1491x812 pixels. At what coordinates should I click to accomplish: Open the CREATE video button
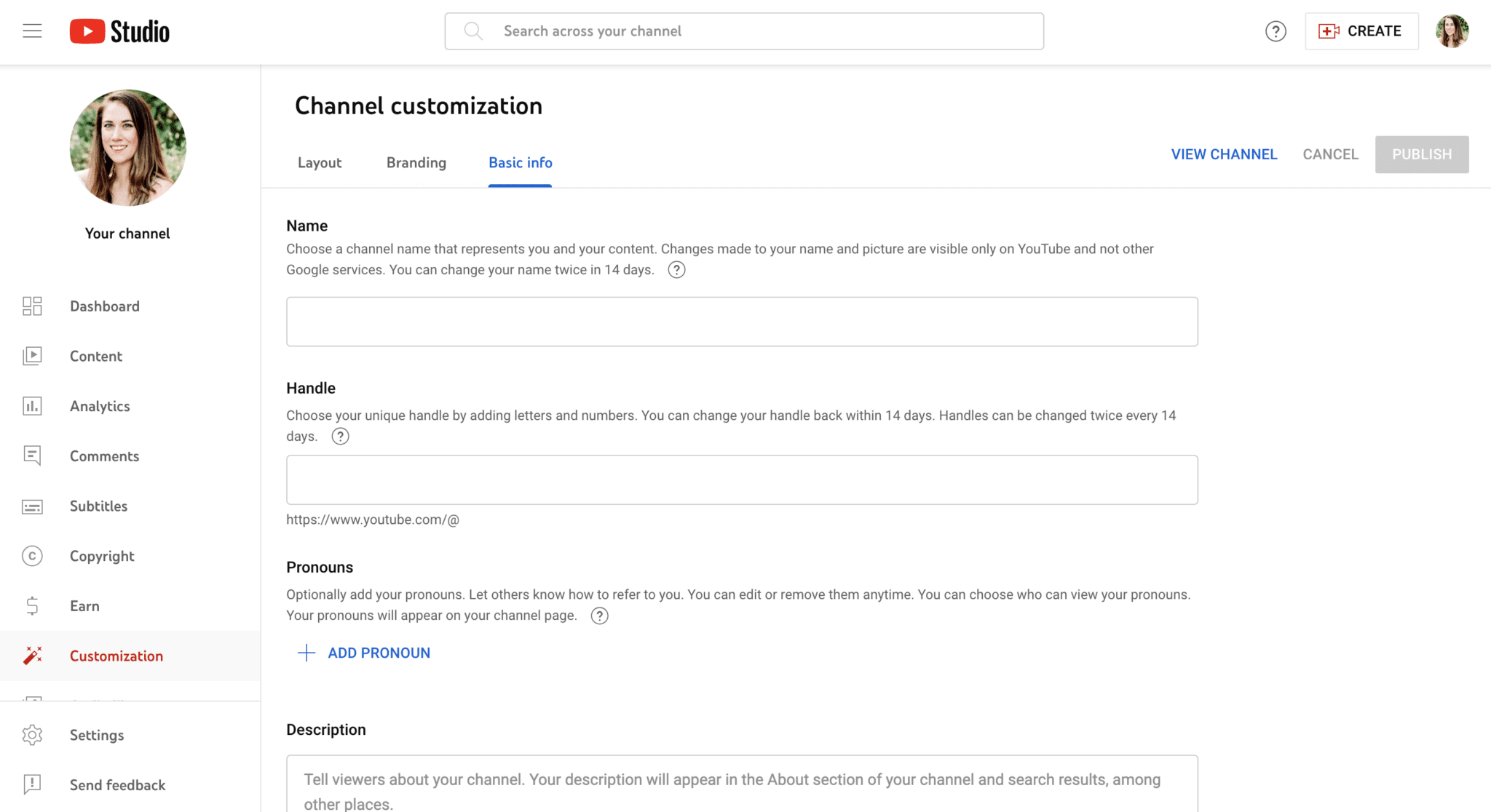[1361, 31]
